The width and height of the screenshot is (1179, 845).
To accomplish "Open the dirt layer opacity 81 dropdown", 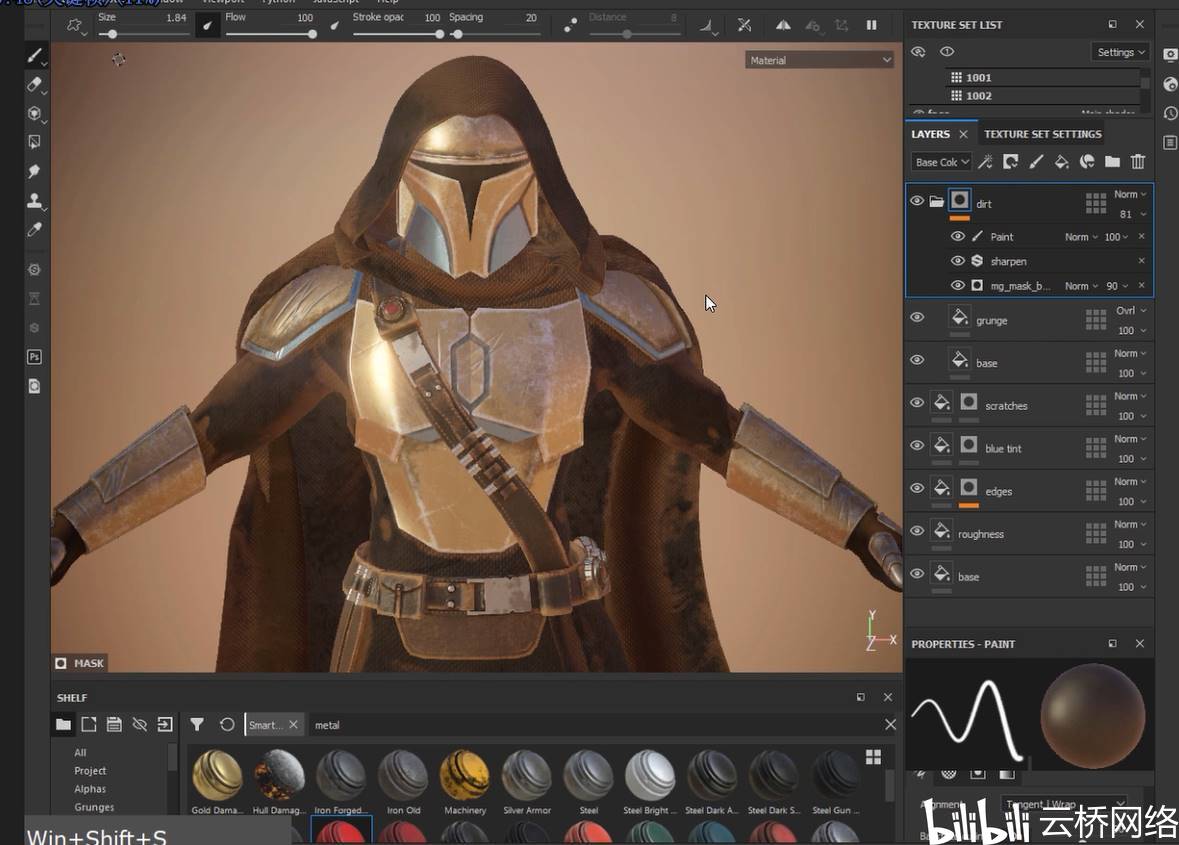I will tap(1132, 214).
